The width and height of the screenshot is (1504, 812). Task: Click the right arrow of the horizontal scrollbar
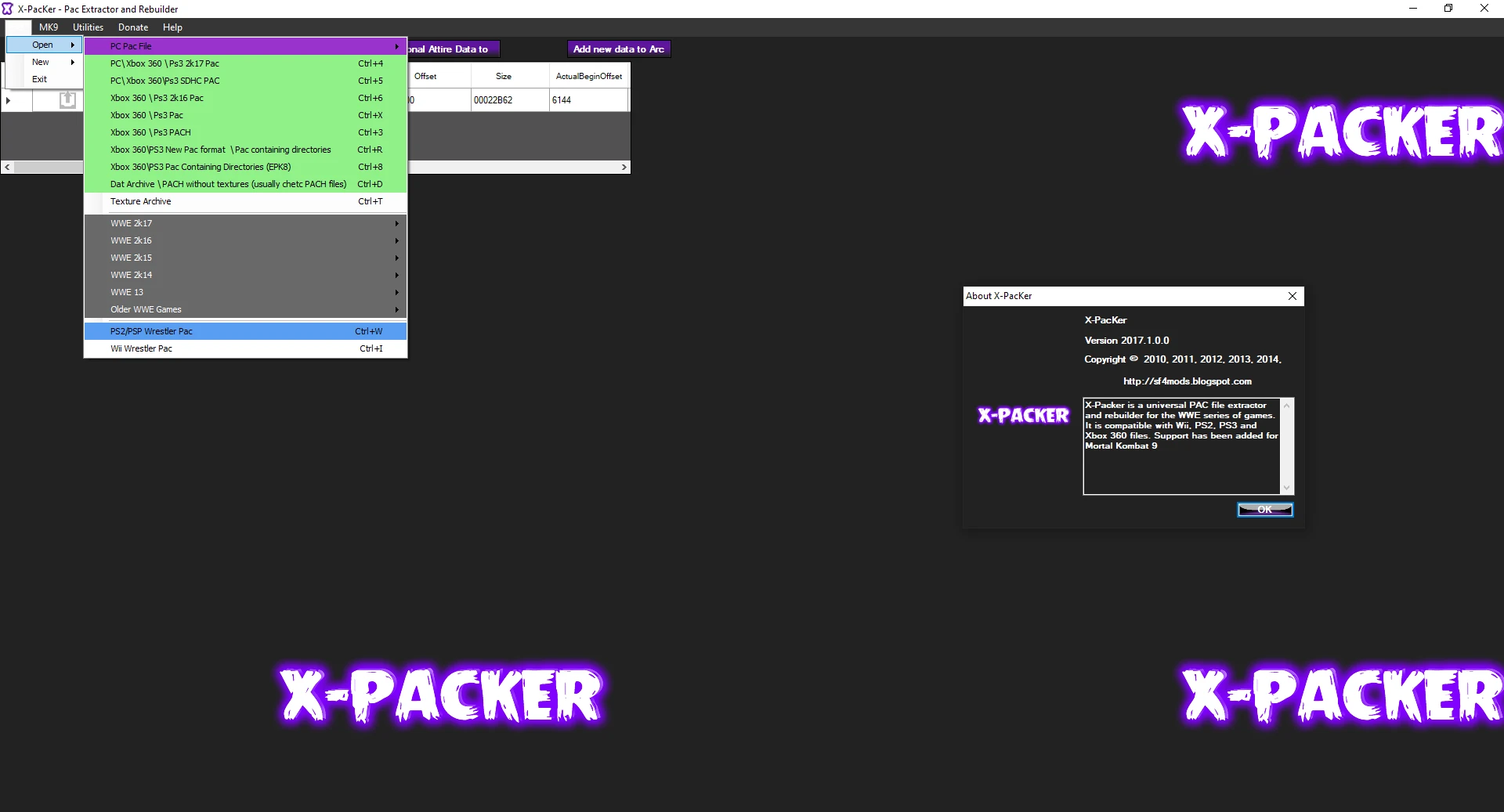pos(624,167)
